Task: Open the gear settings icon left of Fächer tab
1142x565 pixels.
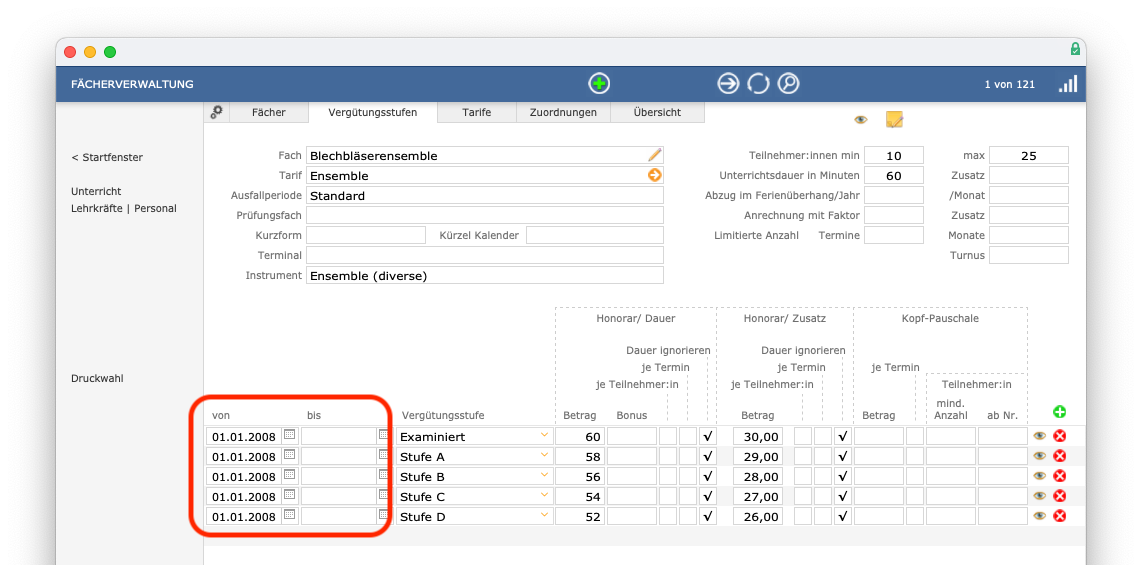Action: [x=216, y=112]
